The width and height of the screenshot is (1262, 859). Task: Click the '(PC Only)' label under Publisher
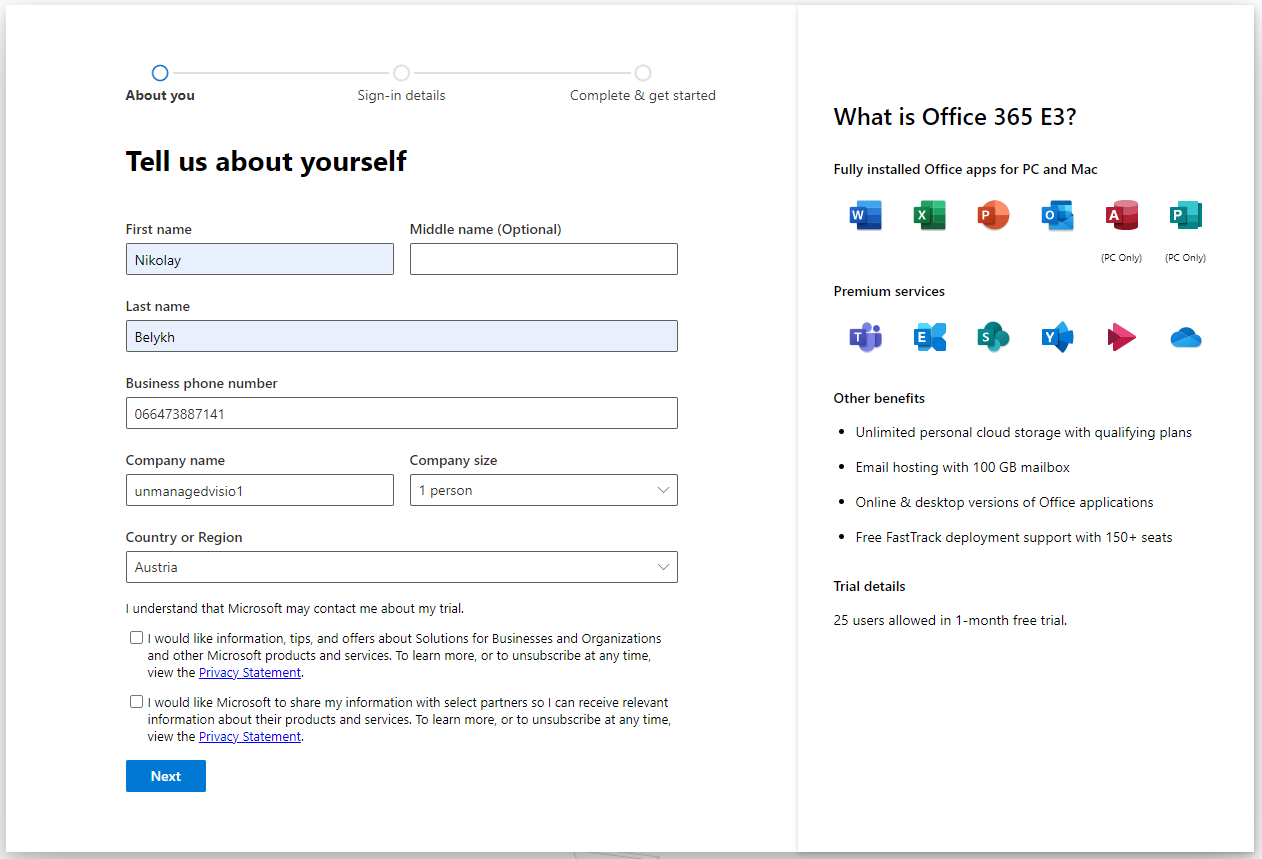[1185, 258]
